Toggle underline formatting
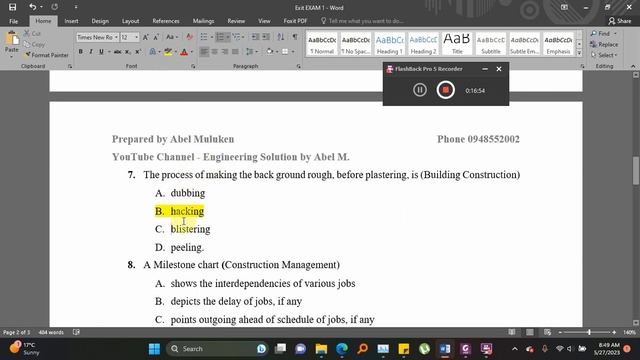The image size is (640, 360). pos(101,52)
